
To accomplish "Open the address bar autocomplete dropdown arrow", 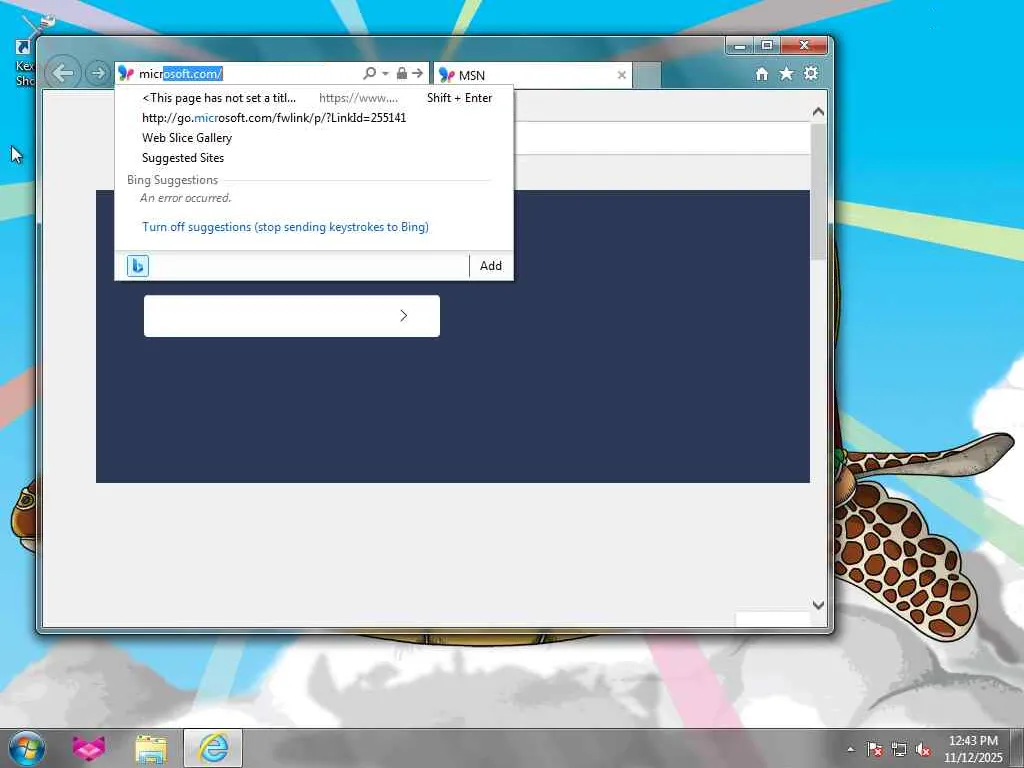I will coord(385,73).
